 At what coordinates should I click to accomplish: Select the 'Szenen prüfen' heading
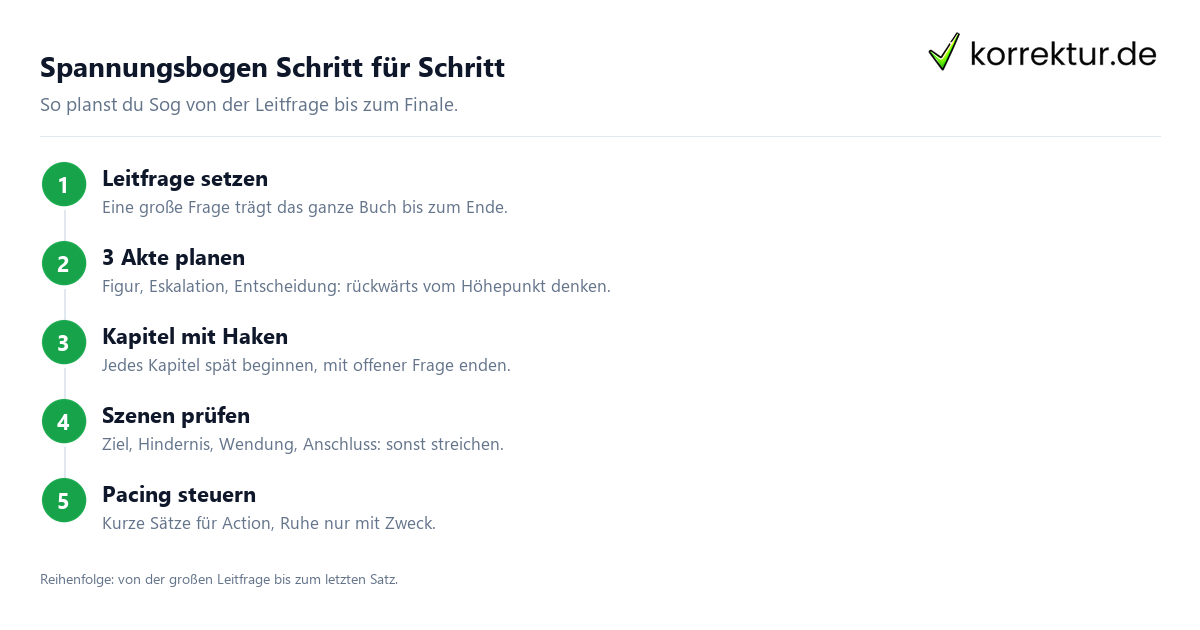[176, 416]
